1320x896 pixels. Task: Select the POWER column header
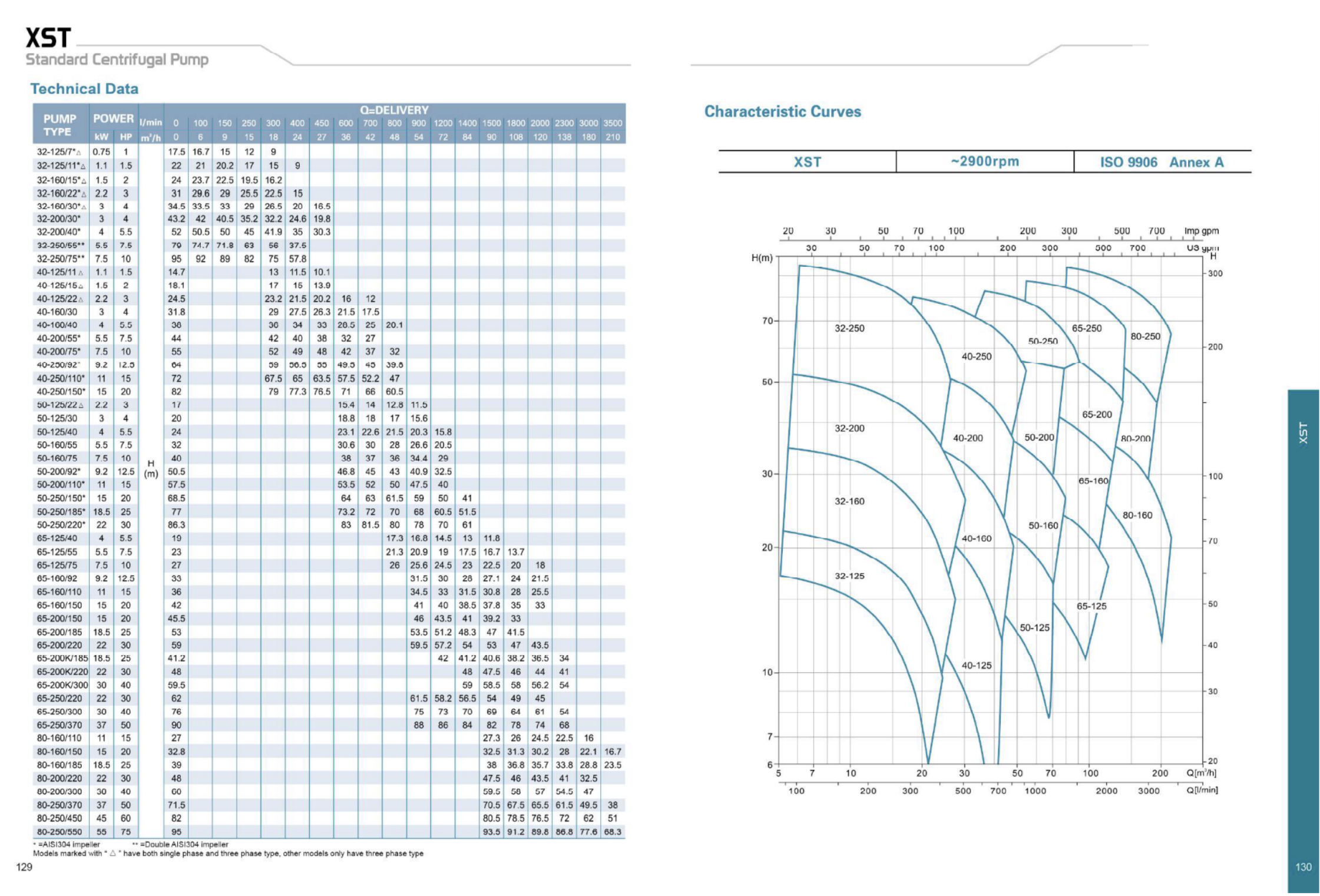113,118
